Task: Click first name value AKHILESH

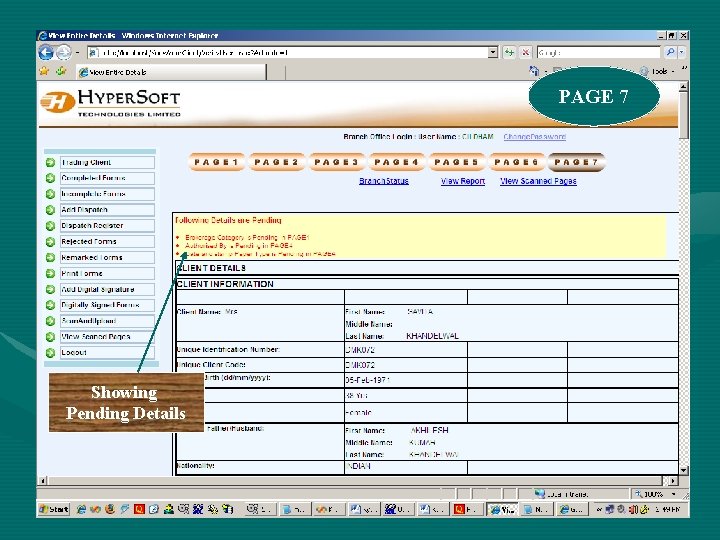Action: [x=429, y=431]
